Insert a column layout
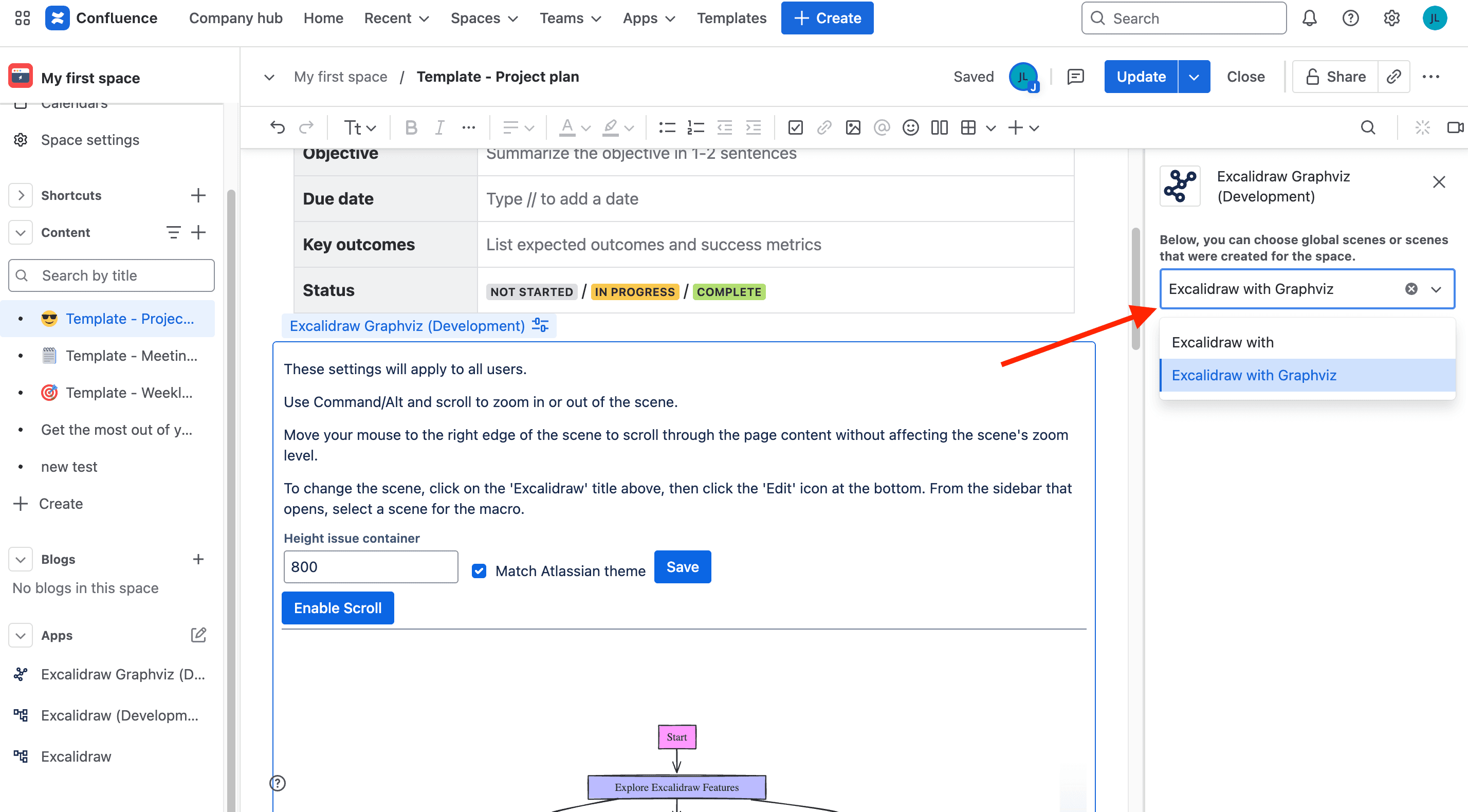Viewport: 1468px width, 812px height. (939, 127)
